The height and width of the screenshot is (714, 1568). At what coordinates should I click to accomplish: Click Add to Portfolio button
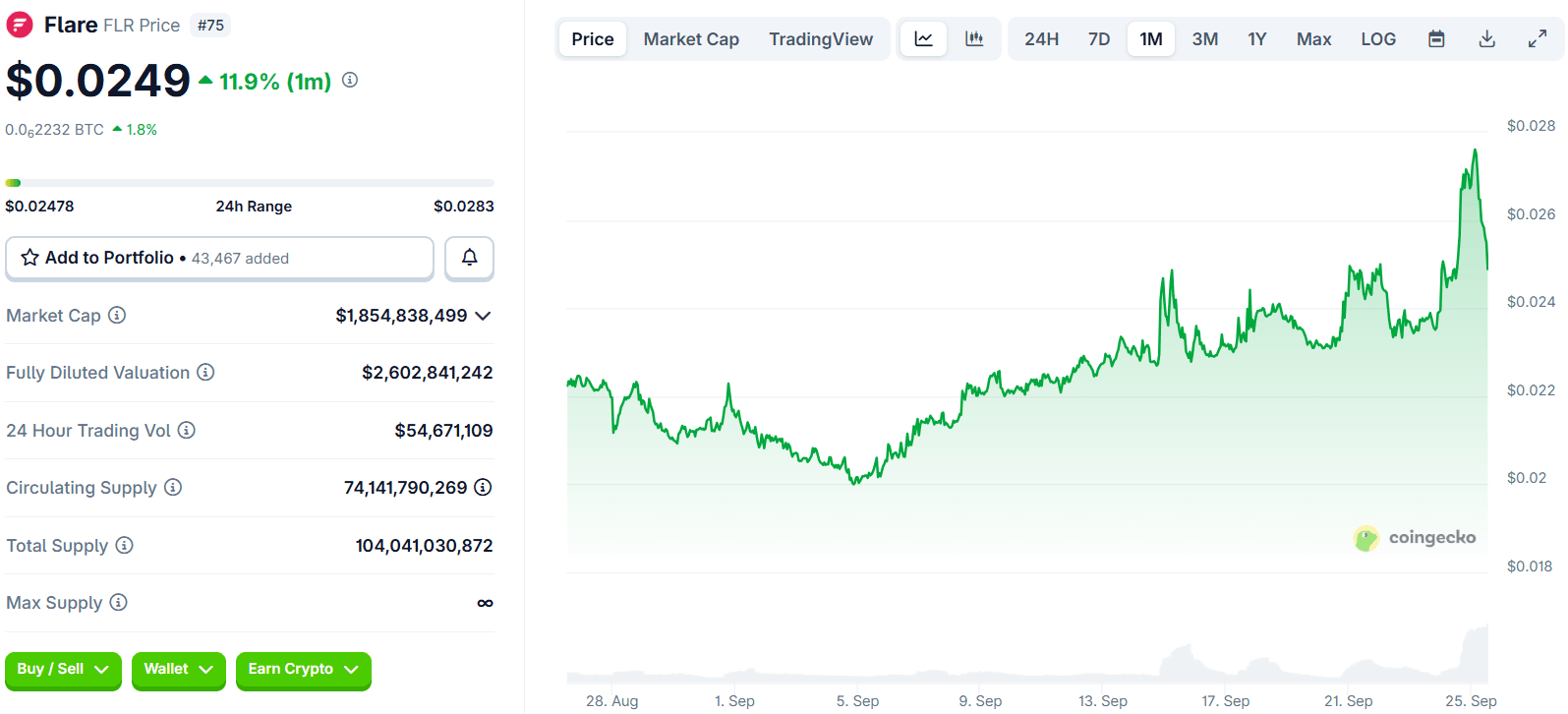coord(219,258)
